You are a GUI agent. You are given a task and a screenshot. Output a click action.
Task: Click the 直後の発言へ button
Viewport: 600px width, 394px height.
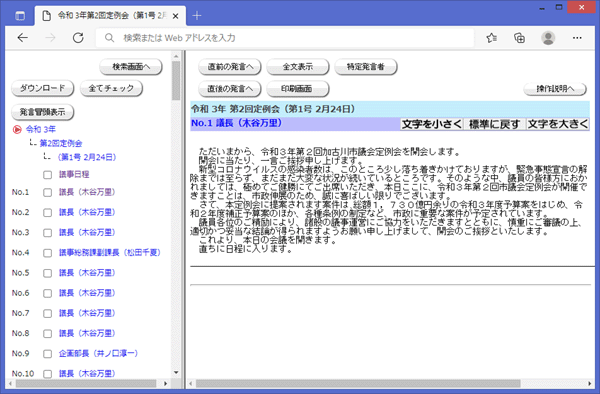click(230, 89)
